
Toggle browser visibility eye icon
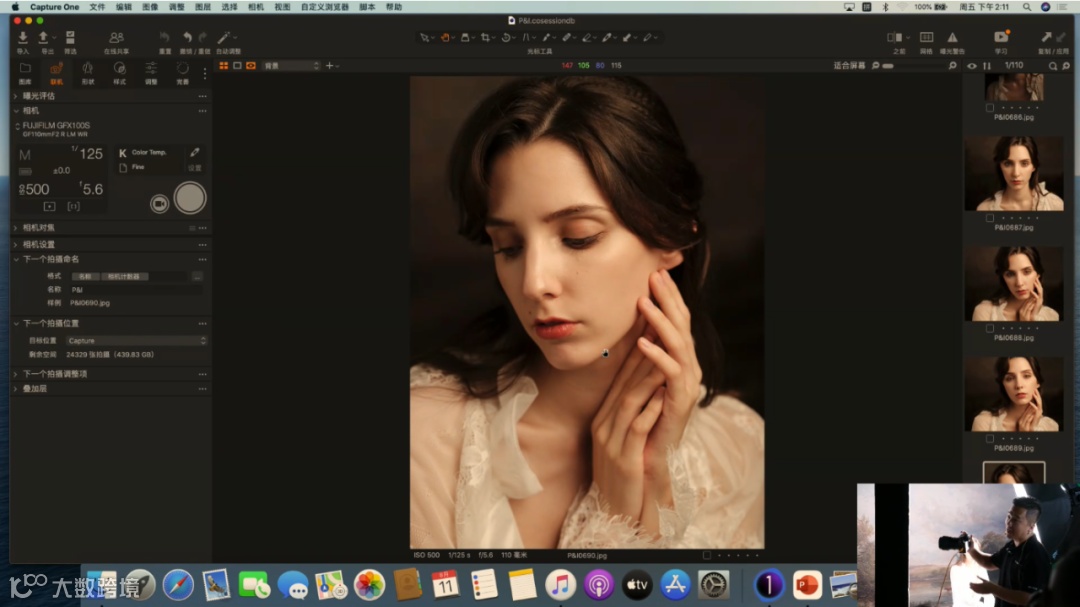point(972,66)
